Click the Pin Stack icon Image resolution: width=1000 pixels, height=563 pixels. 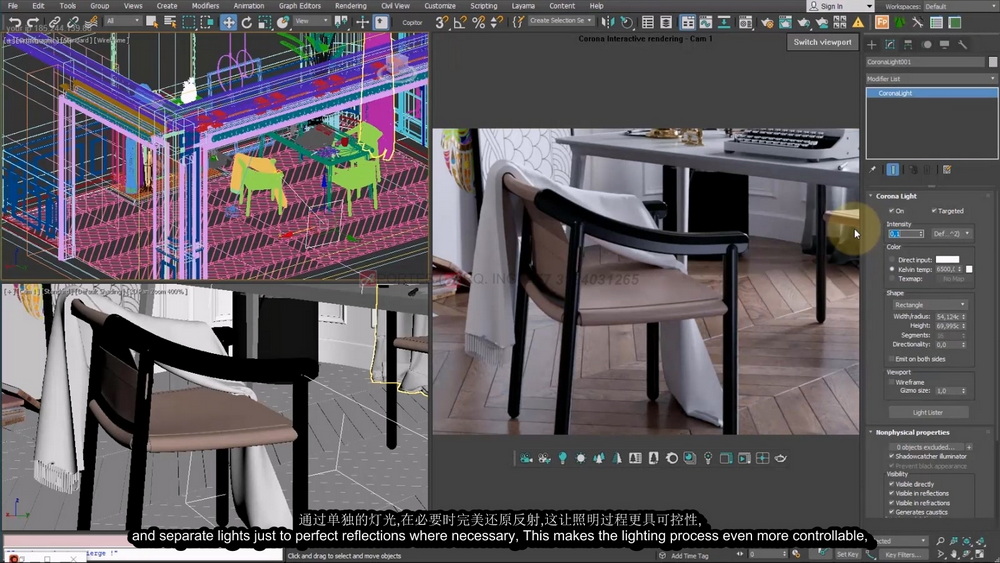click(x=872, y=170)
